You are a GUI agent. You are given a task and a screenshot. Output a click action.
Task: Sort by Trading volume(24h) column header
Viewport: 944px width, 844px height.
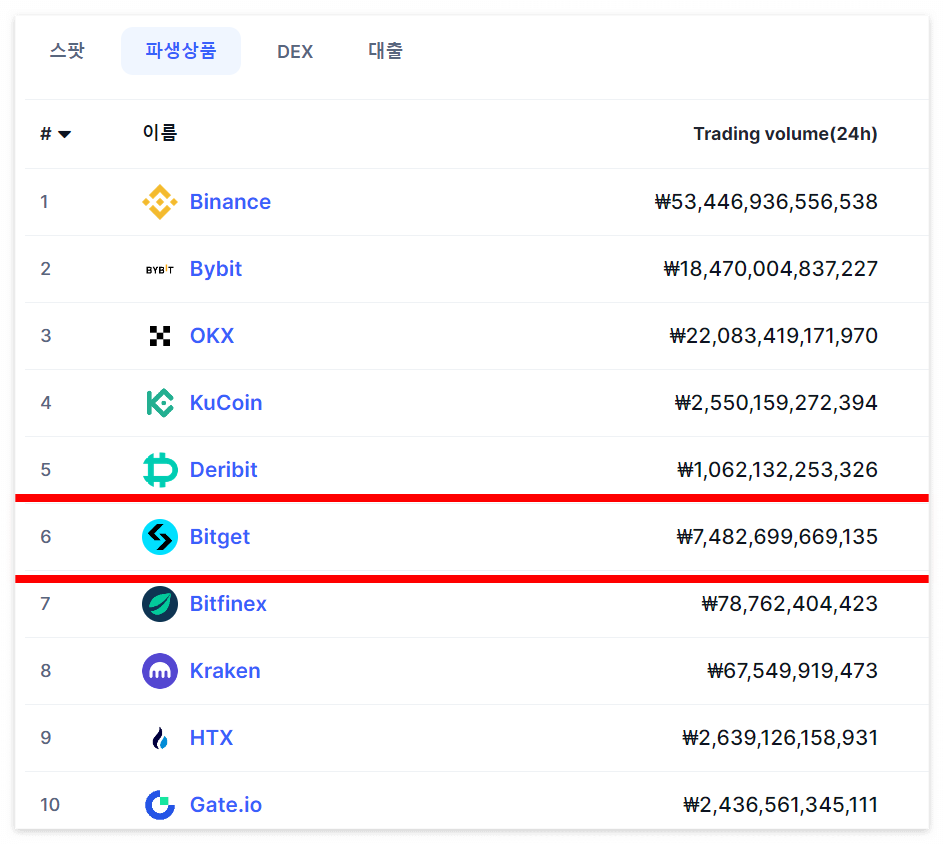(x=785, y=134)
